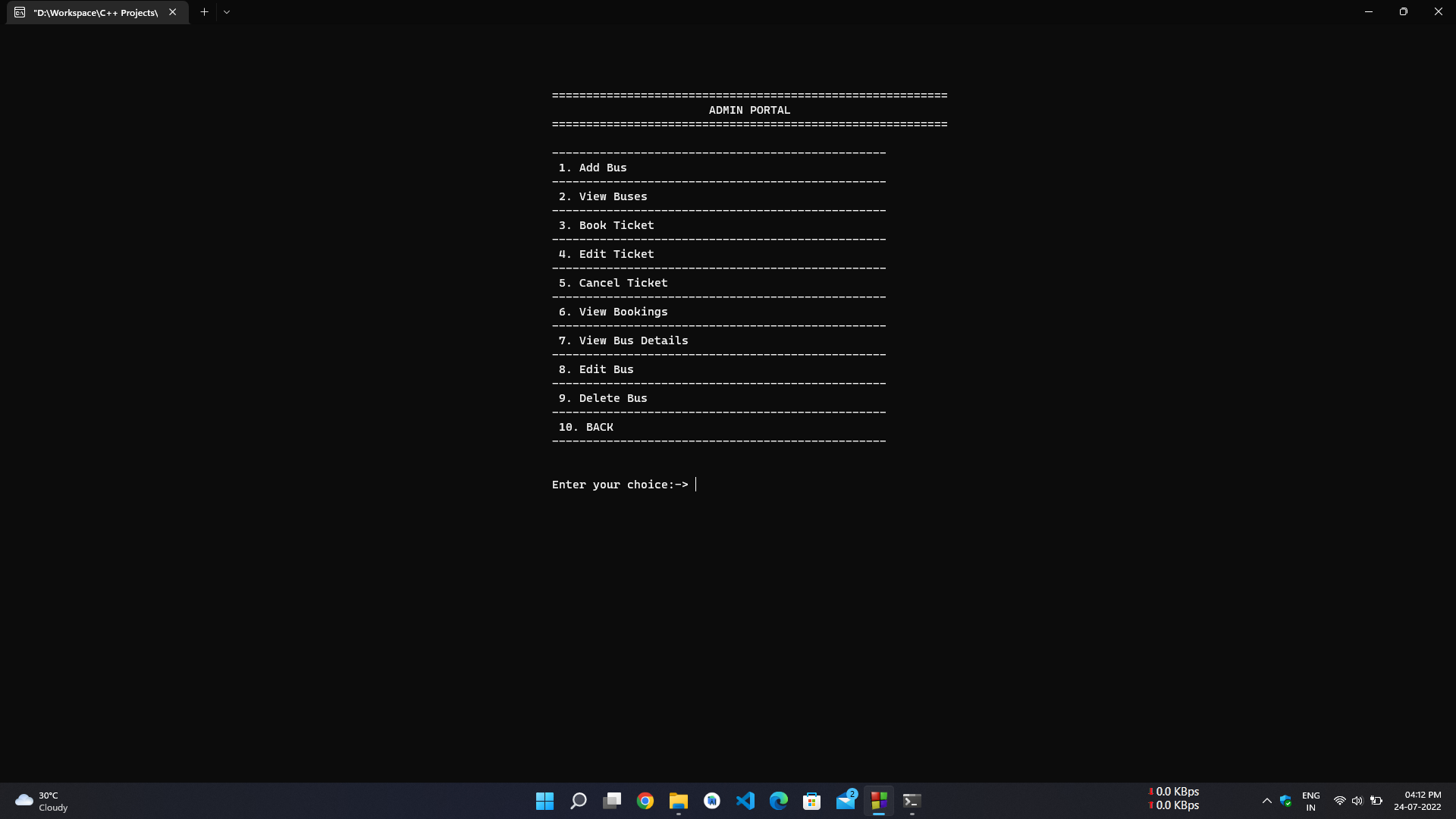
Task: Open Windows Security shield tray icon
Action: (1285, 801)
